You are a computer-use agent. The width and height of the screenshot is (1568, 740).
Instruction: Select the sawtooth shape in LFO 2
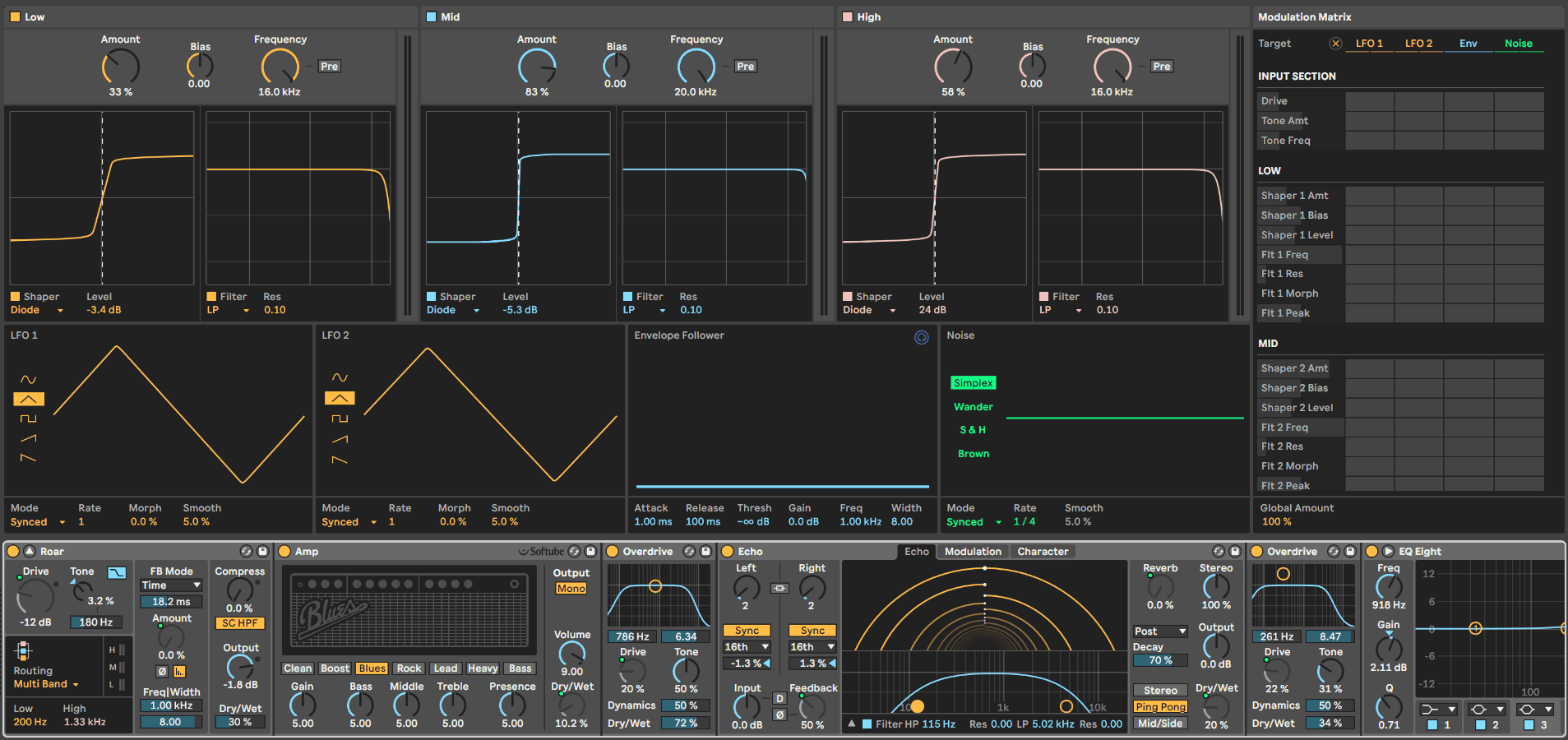coord(339,438)
